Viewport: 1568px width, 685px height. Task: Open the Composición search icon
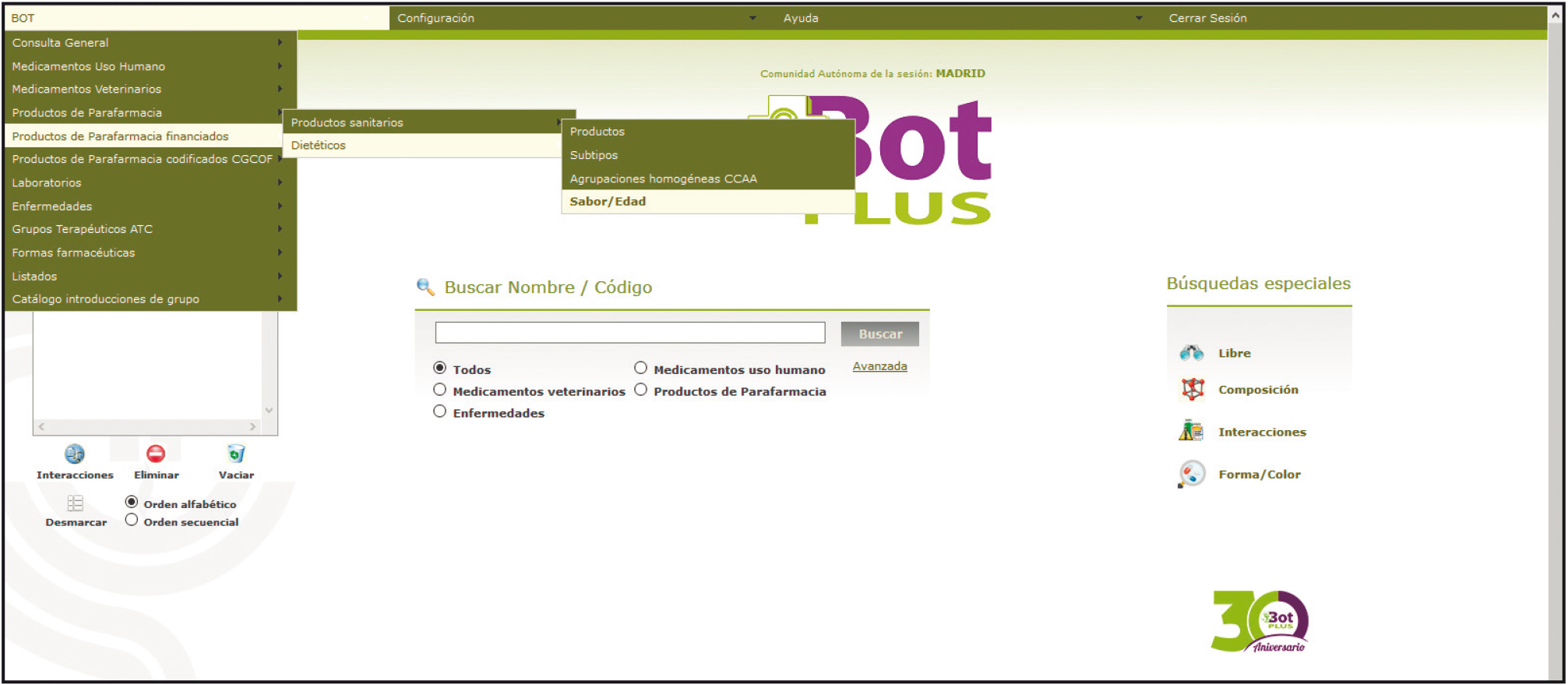(1192, 389)
